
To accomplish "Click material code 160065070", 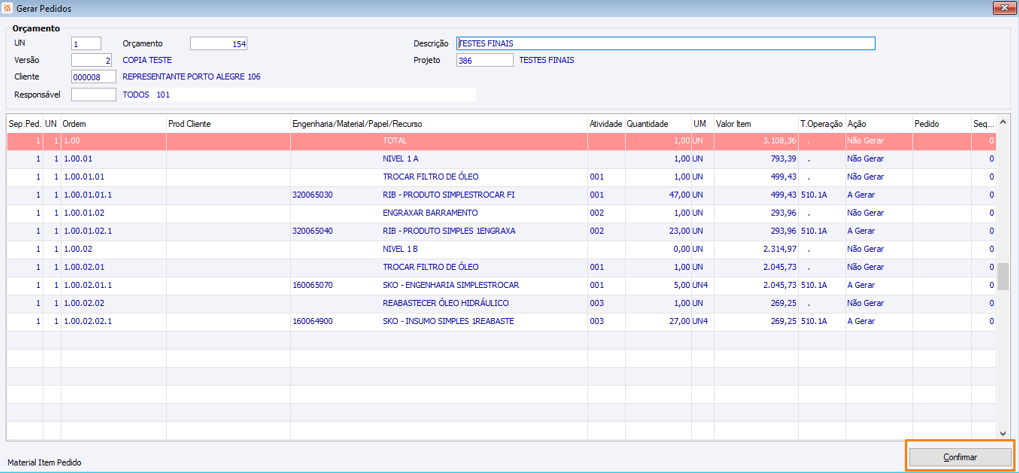I will 313,285.
